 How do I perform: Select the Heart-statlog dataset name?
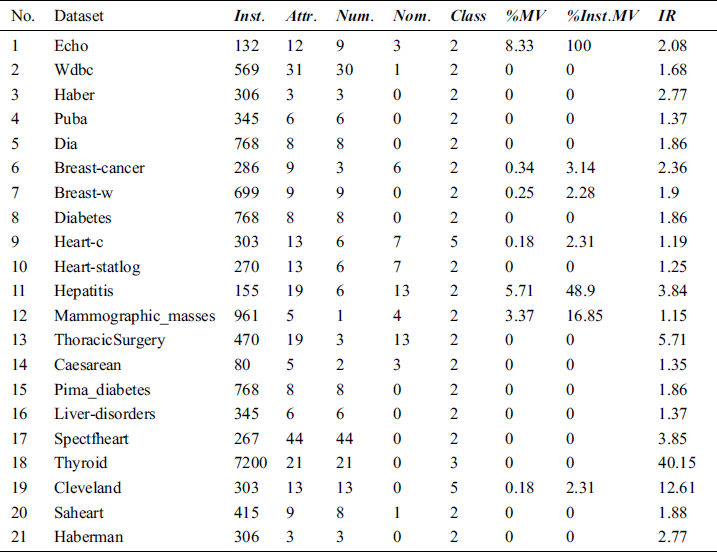click(x=97, y=266)
